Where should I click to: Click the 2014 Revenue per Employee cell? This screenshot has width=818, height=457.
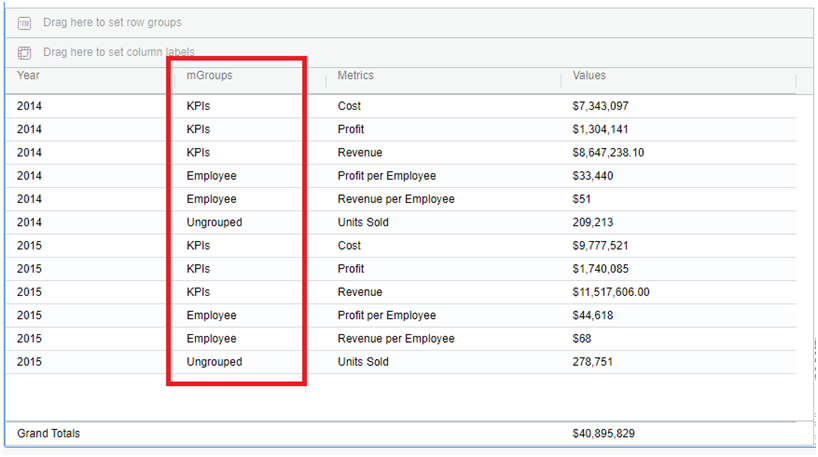[396, 199]
